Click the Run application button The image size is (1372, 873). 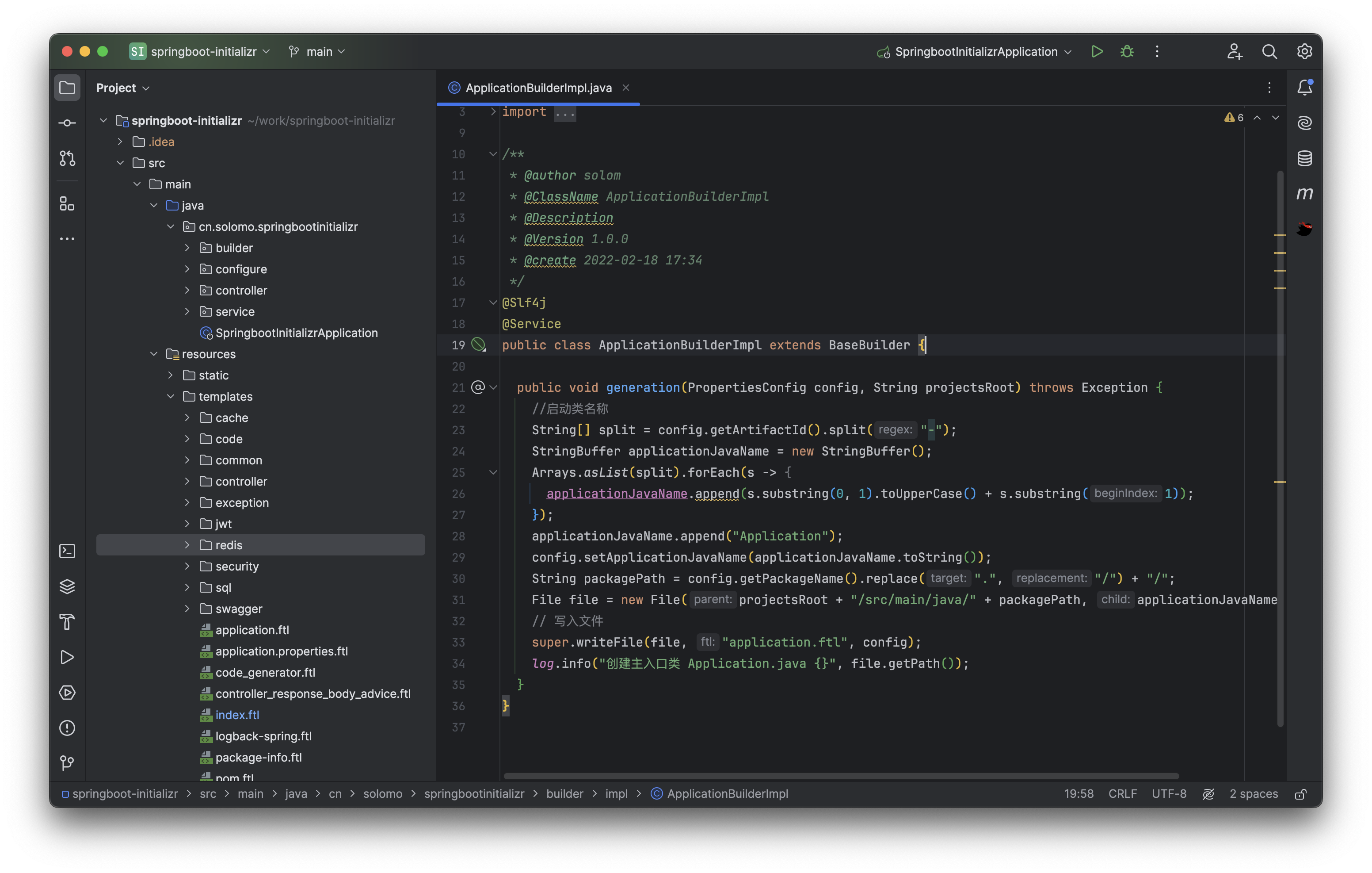1096,50
